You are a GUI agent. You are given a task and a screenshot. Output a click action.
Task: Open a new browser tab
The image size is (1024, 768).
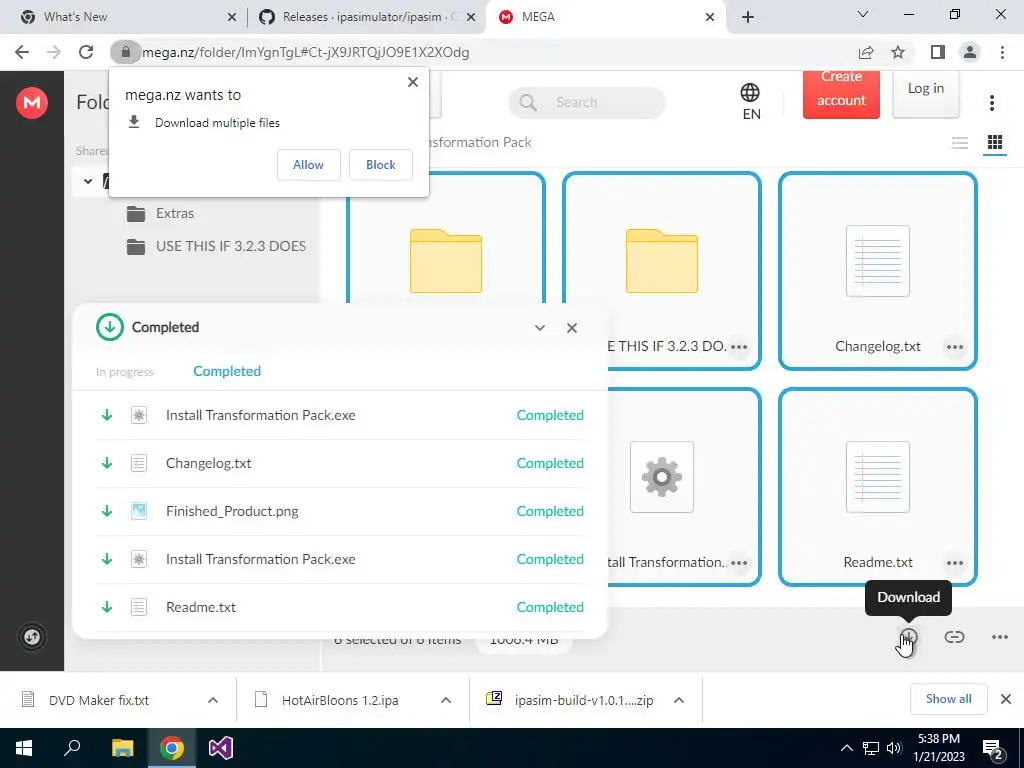748,17
